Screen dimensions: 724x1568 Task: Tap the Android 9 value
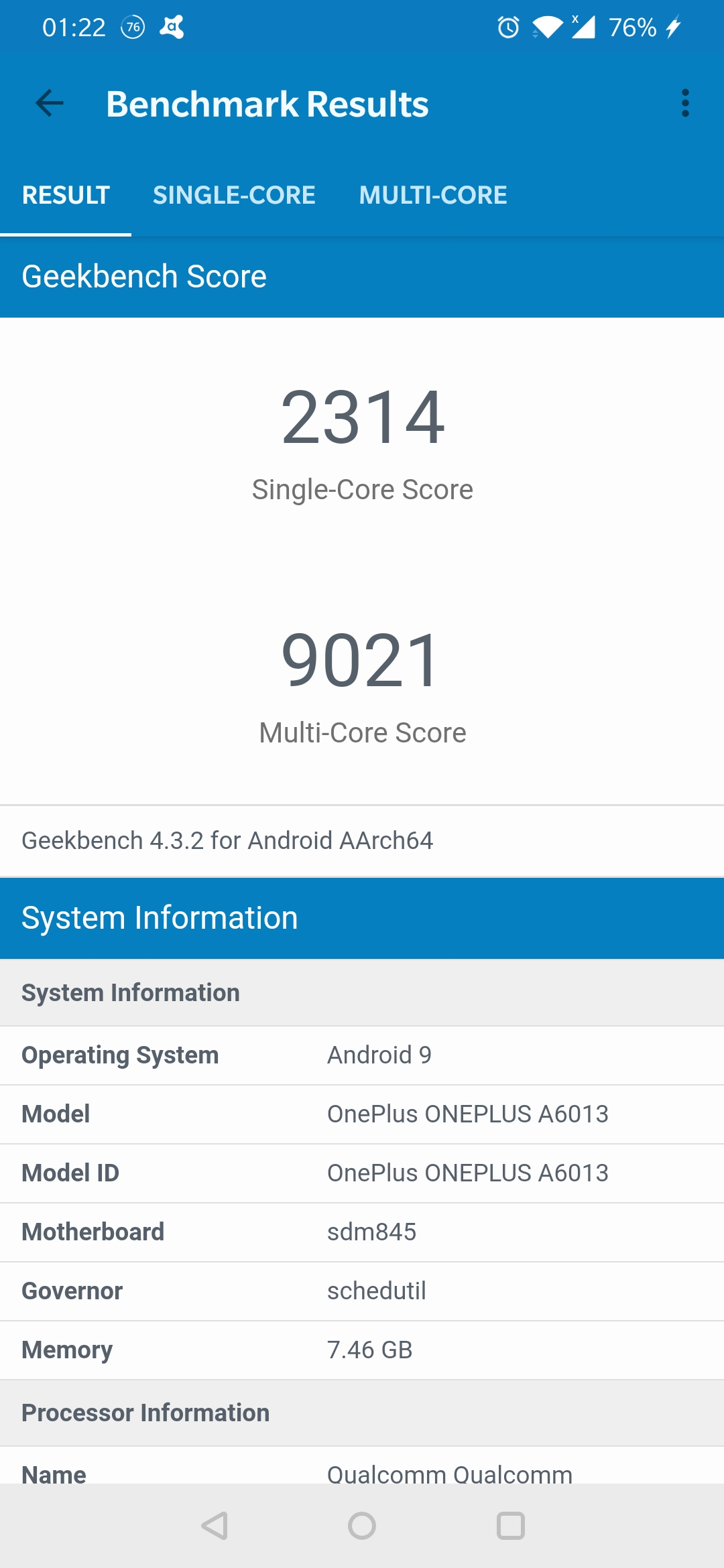379,1055
